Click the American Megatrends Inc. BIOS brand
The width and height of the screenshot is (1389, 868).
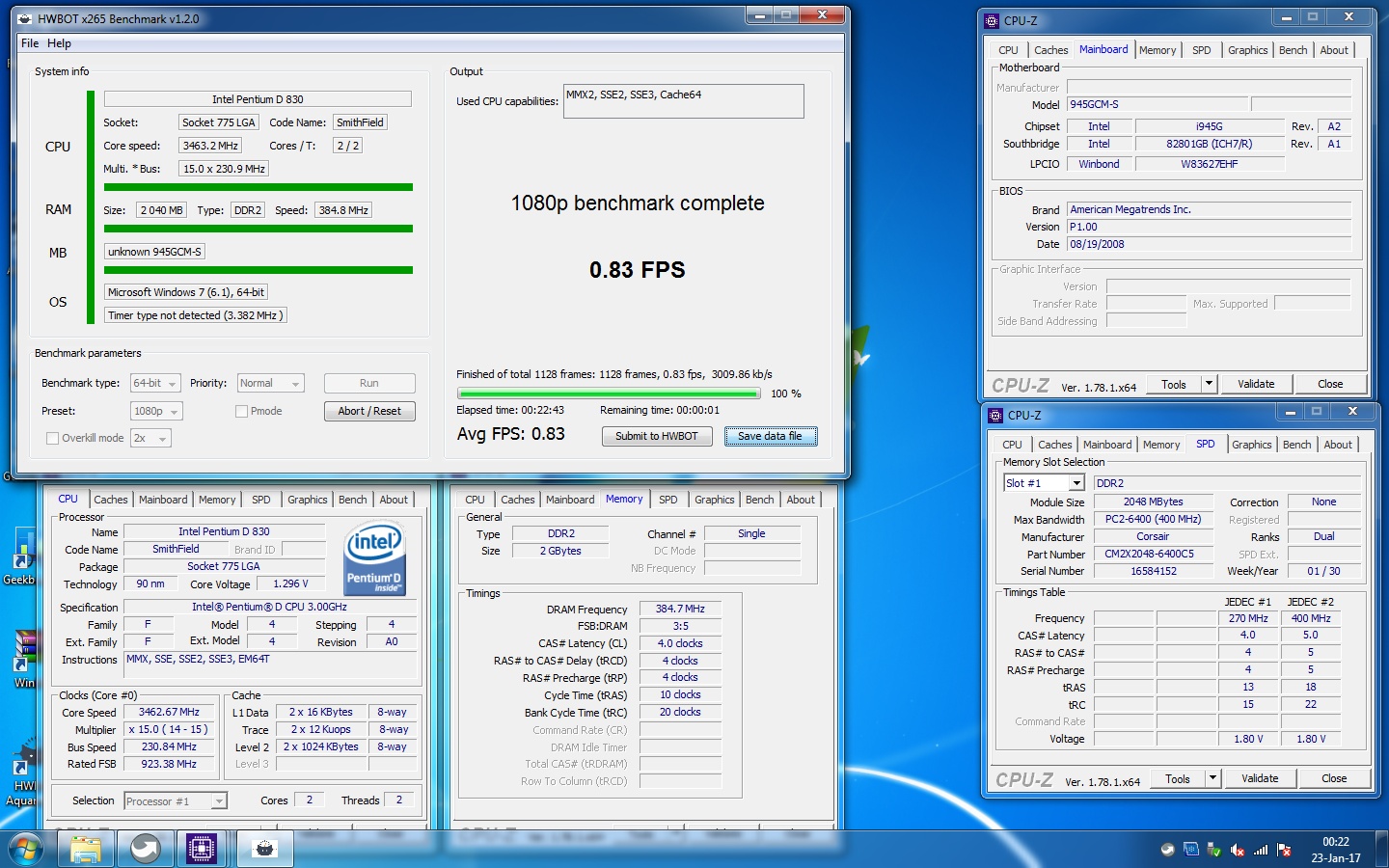point(1209,209)
